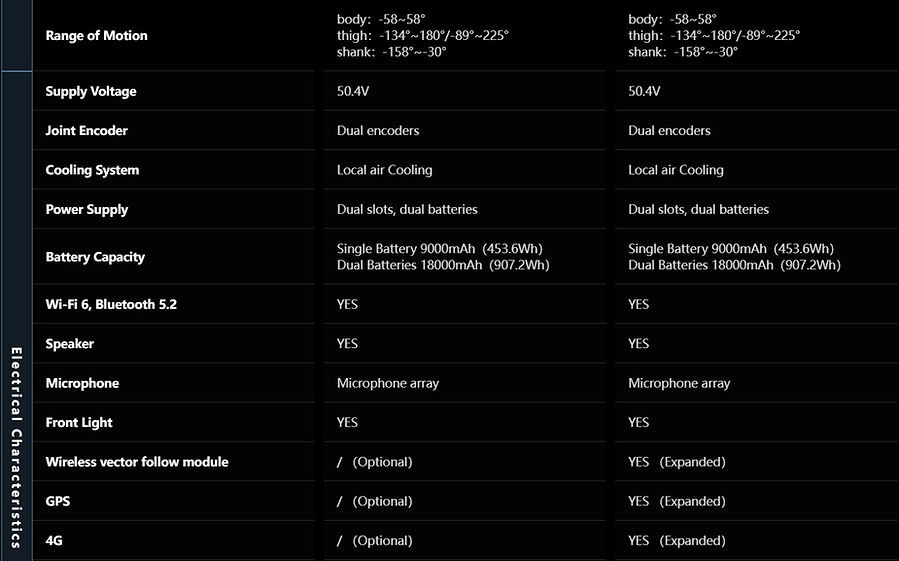This screenshot has width=899, height=561.
Task: Click the Range of Motion row label
Action: [x=96, y=36]
